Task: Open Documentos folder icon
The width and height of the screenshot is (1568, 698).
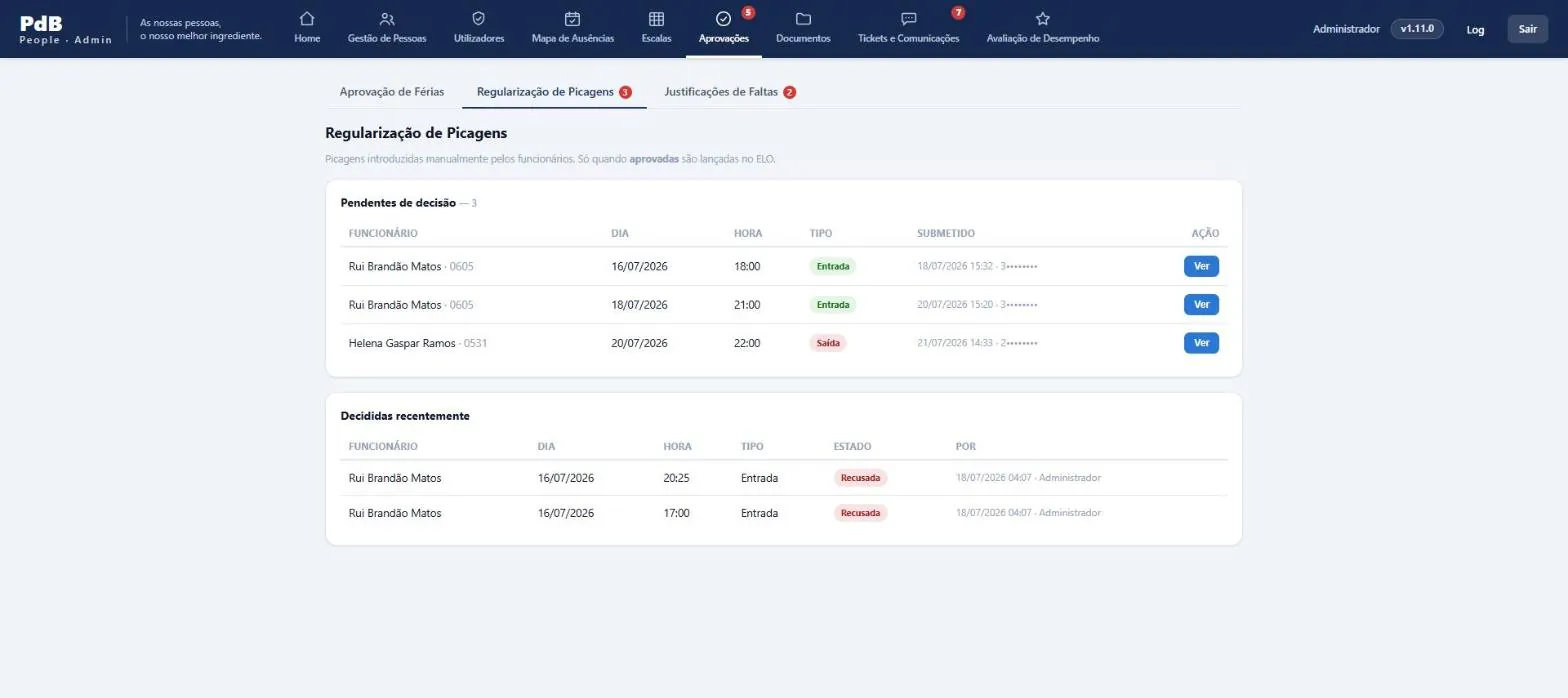Action: point(803,19)
